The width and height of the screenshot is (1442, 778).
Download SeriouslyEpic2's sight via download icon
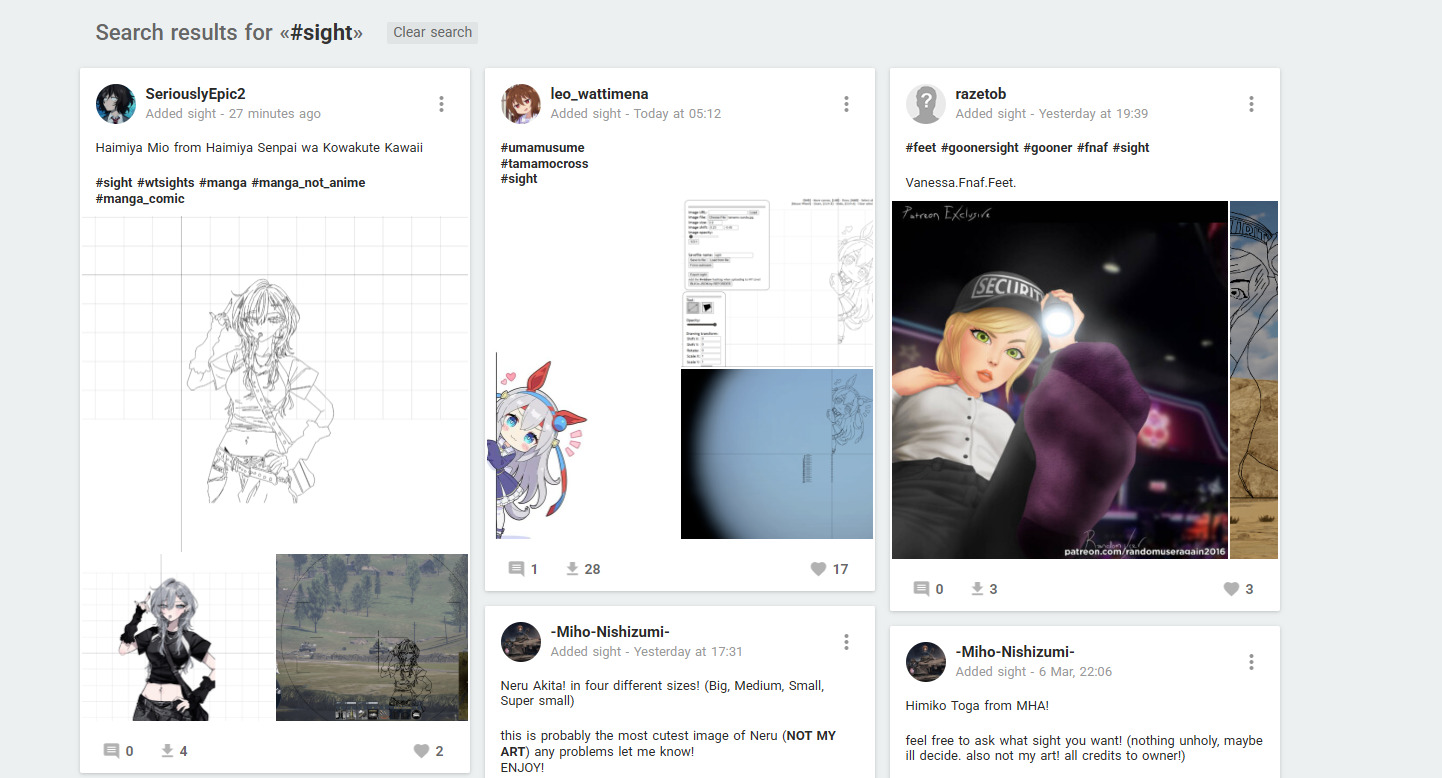pyautogui.click(x=168, y=751)
